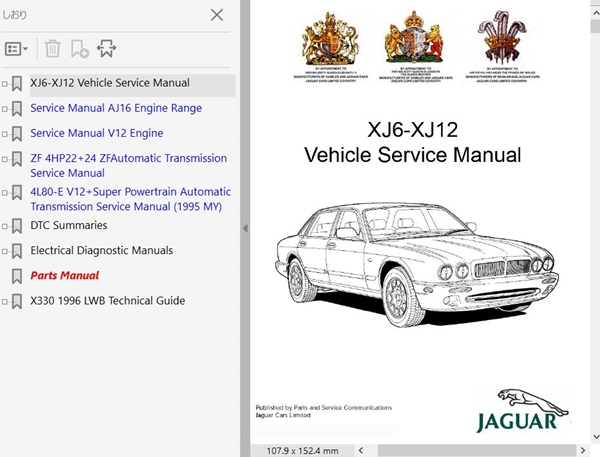Open the bookmark options list menu
The image size is (600, 457).
click(16, 49)
